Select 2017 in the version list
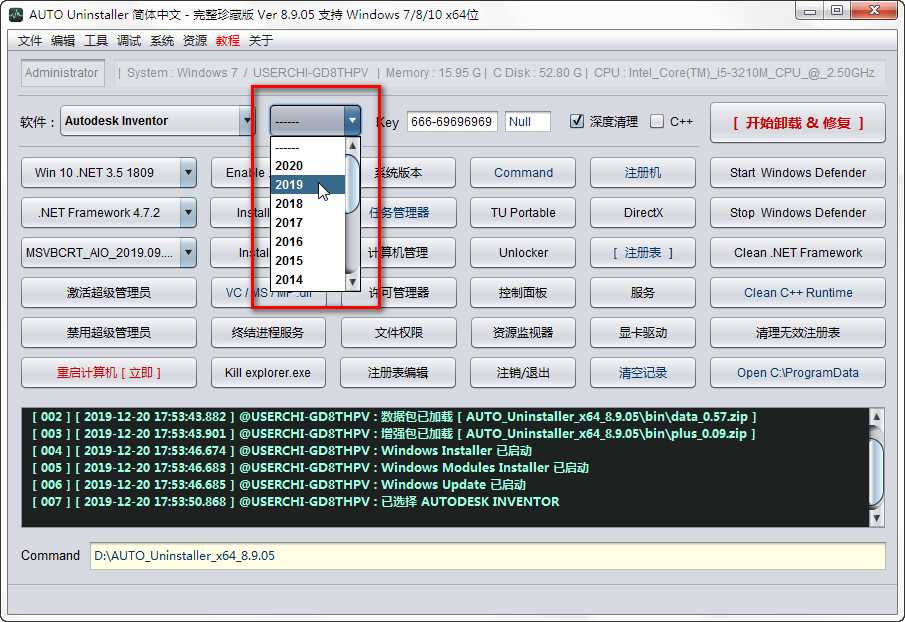This screenshot has width=905, height=622. point(308,223)
